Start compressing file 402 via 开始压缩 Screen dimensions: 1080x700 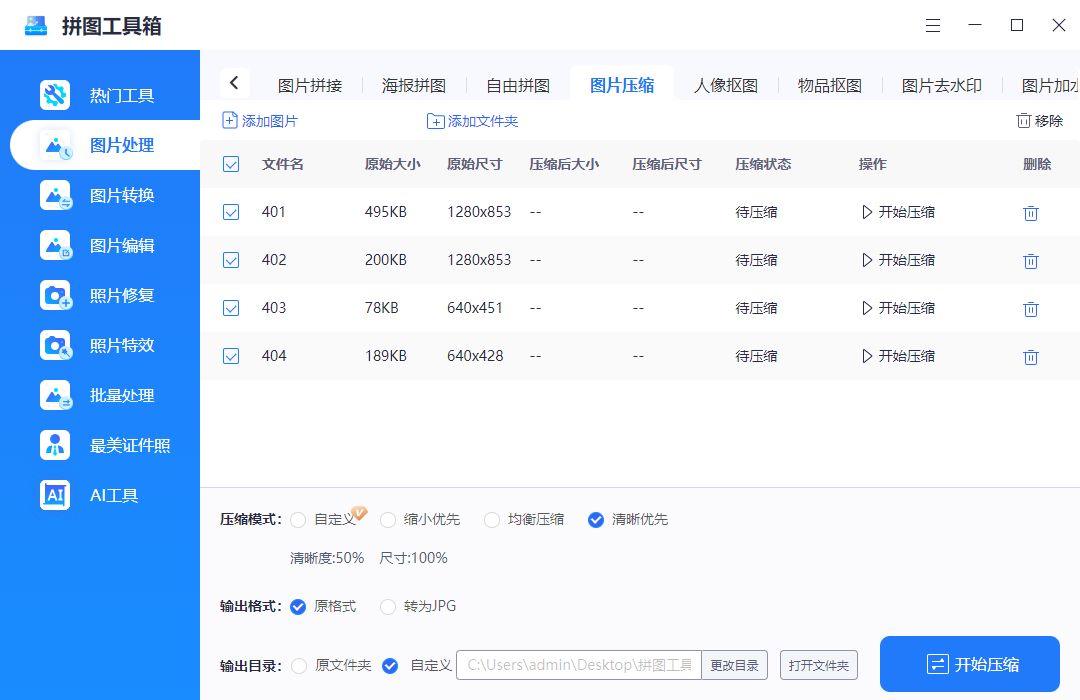[898, 260]
